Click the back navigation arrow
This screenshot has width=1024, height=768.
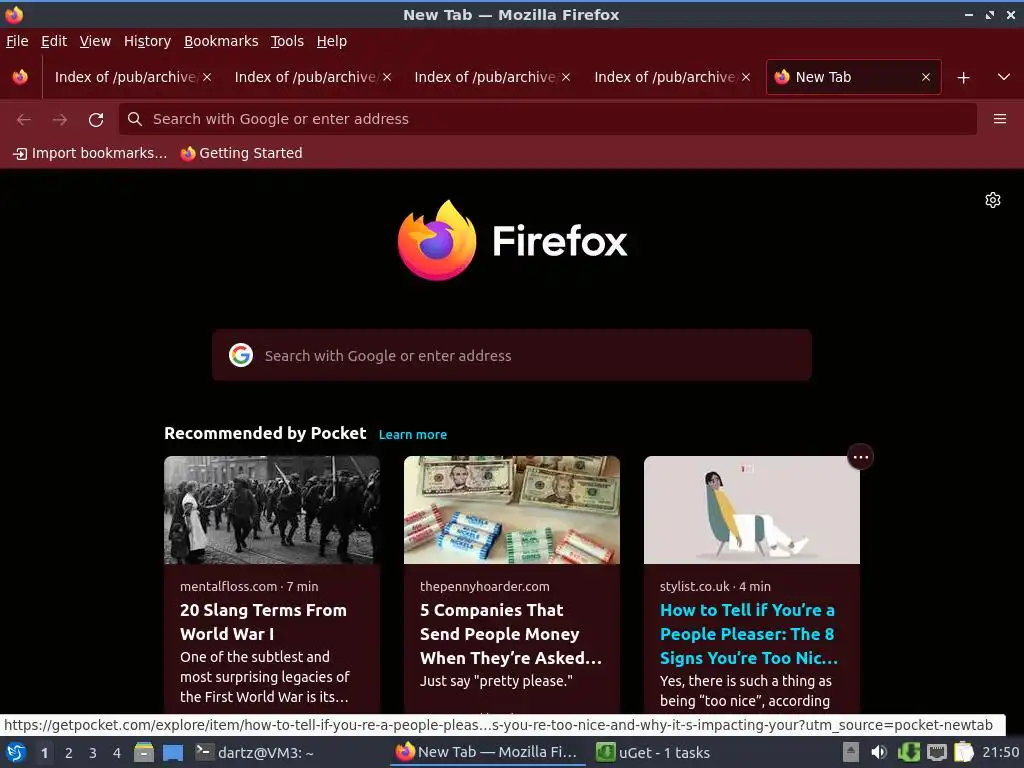click(24, 120)
